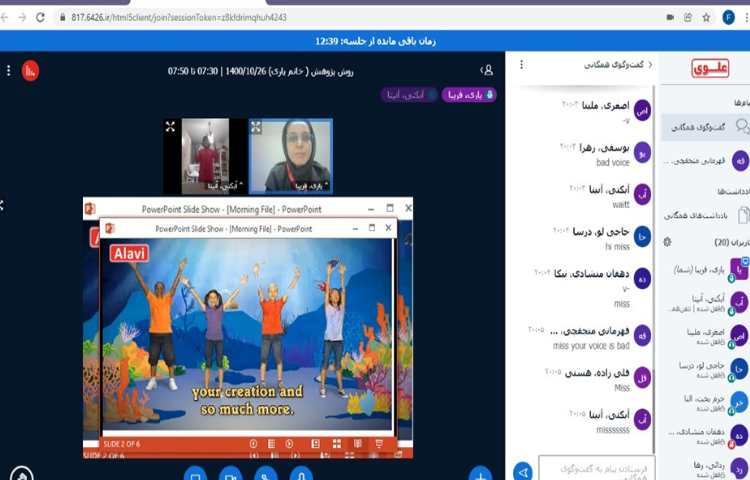This screenshot has height=480, width=750.
Task: Open user اصغری ملینا in the user list
Action: (x=706, y=336)
